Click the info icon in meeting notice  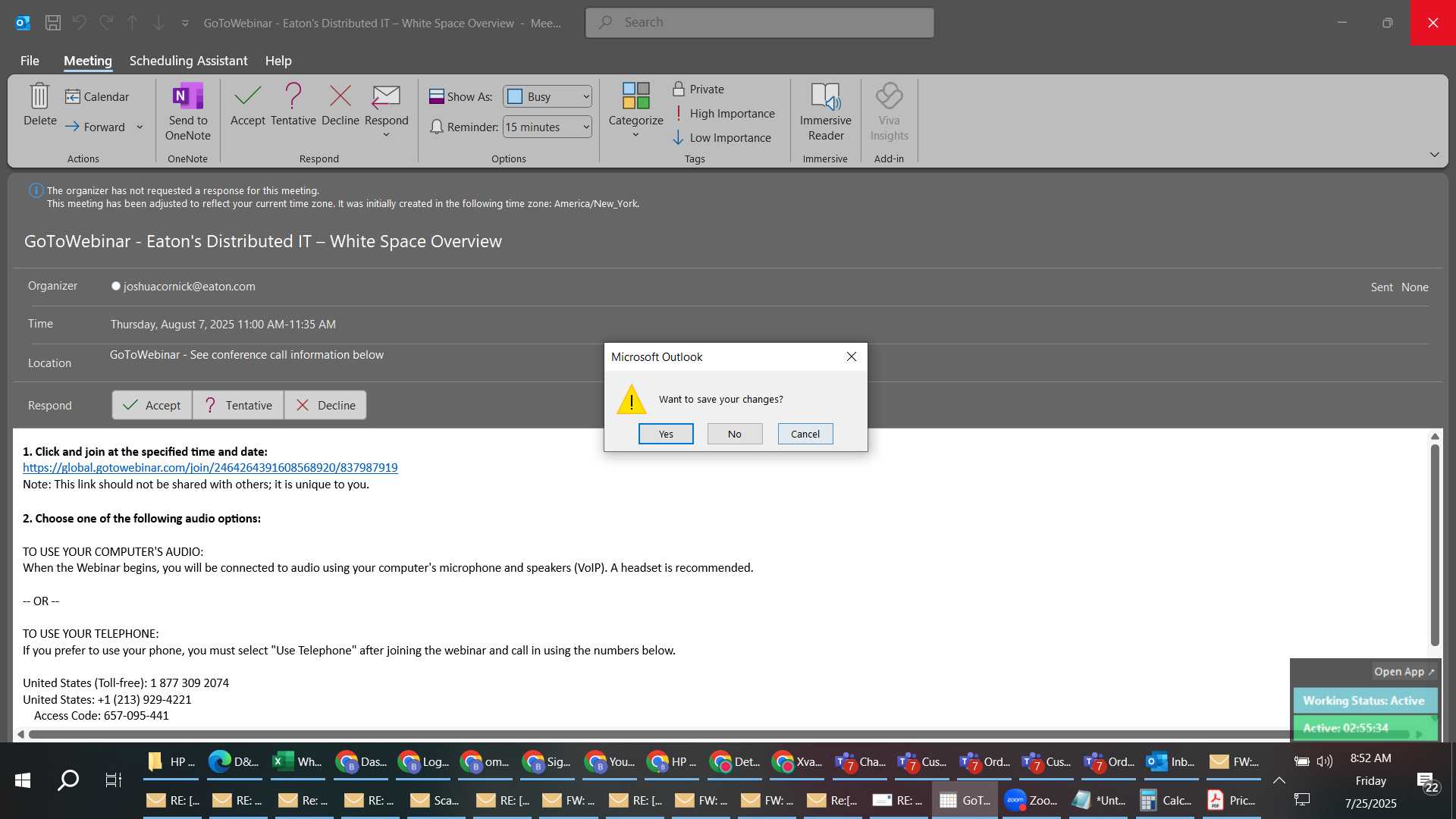(x=36, y=190)
